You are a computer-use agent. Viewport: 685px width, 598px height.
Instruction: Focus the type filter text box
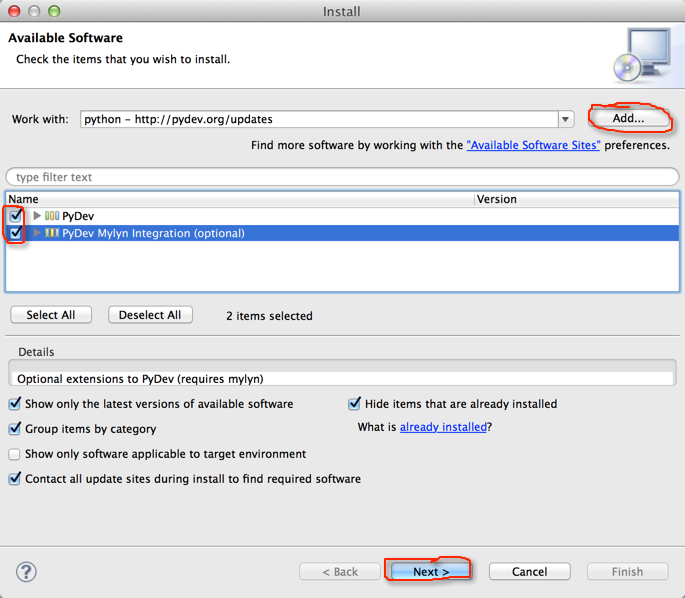point(342,177)
